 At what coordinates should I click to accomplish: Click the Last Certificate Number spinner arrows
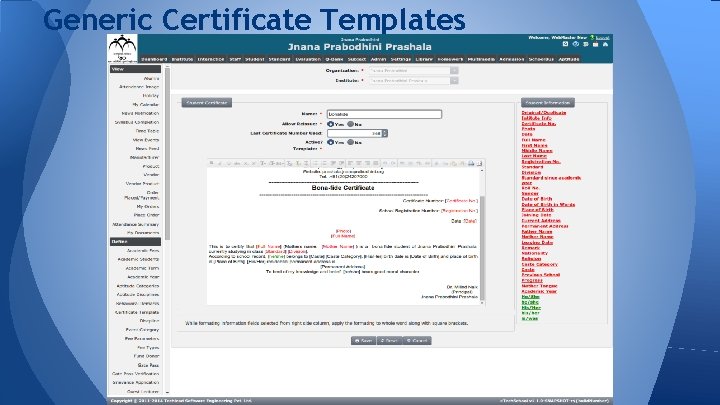pos(385,133)
